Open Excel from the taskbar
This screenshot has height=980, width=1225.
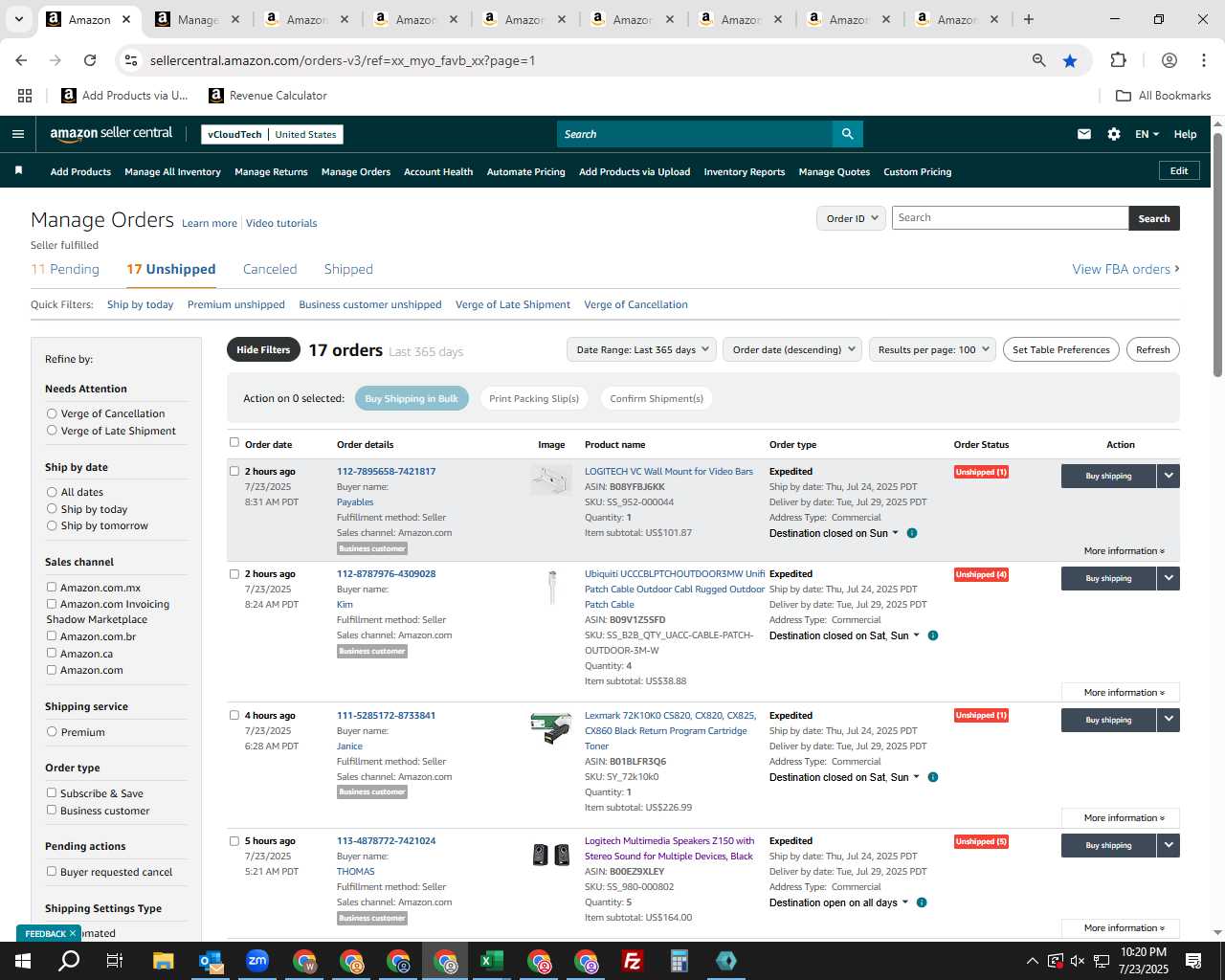click(492, 961)
